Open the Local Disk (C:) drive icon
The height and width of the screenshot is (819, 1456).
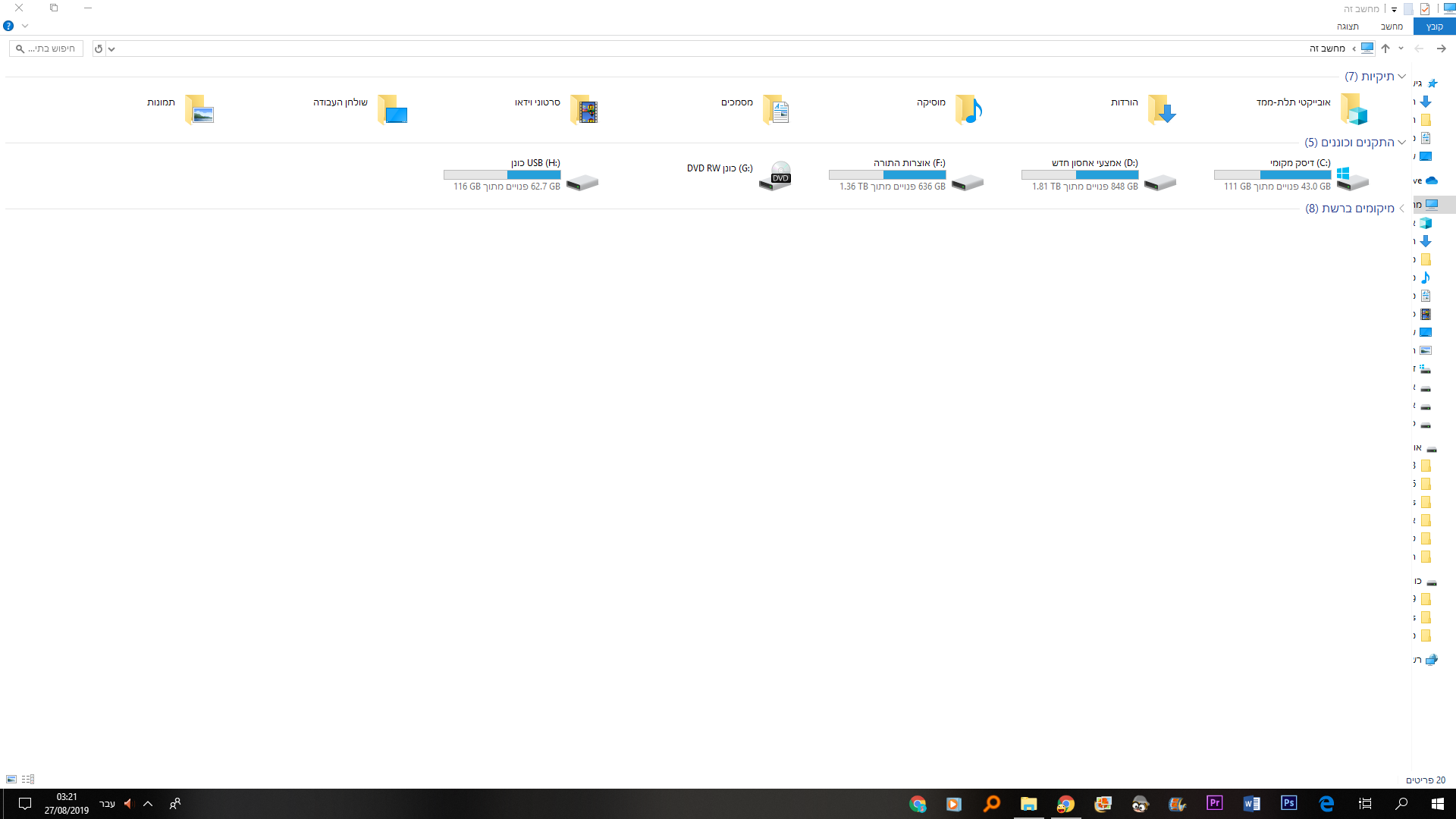click(1352, 179)
